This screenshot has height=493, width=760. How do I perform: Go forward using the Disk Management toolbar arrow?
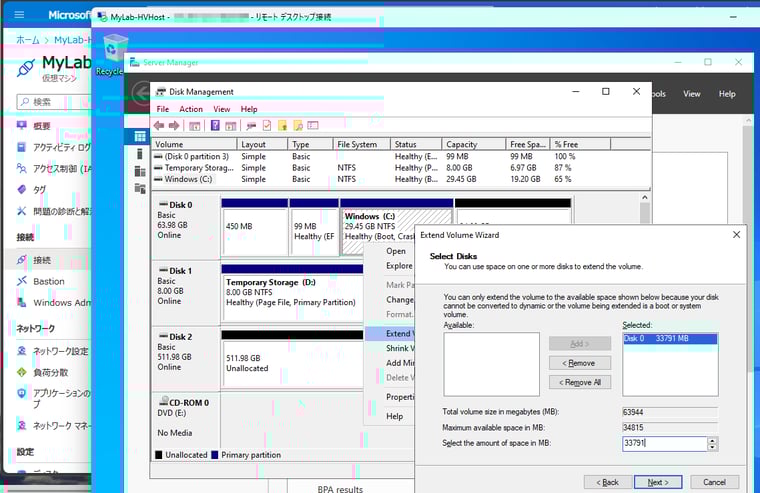point(174,126)
